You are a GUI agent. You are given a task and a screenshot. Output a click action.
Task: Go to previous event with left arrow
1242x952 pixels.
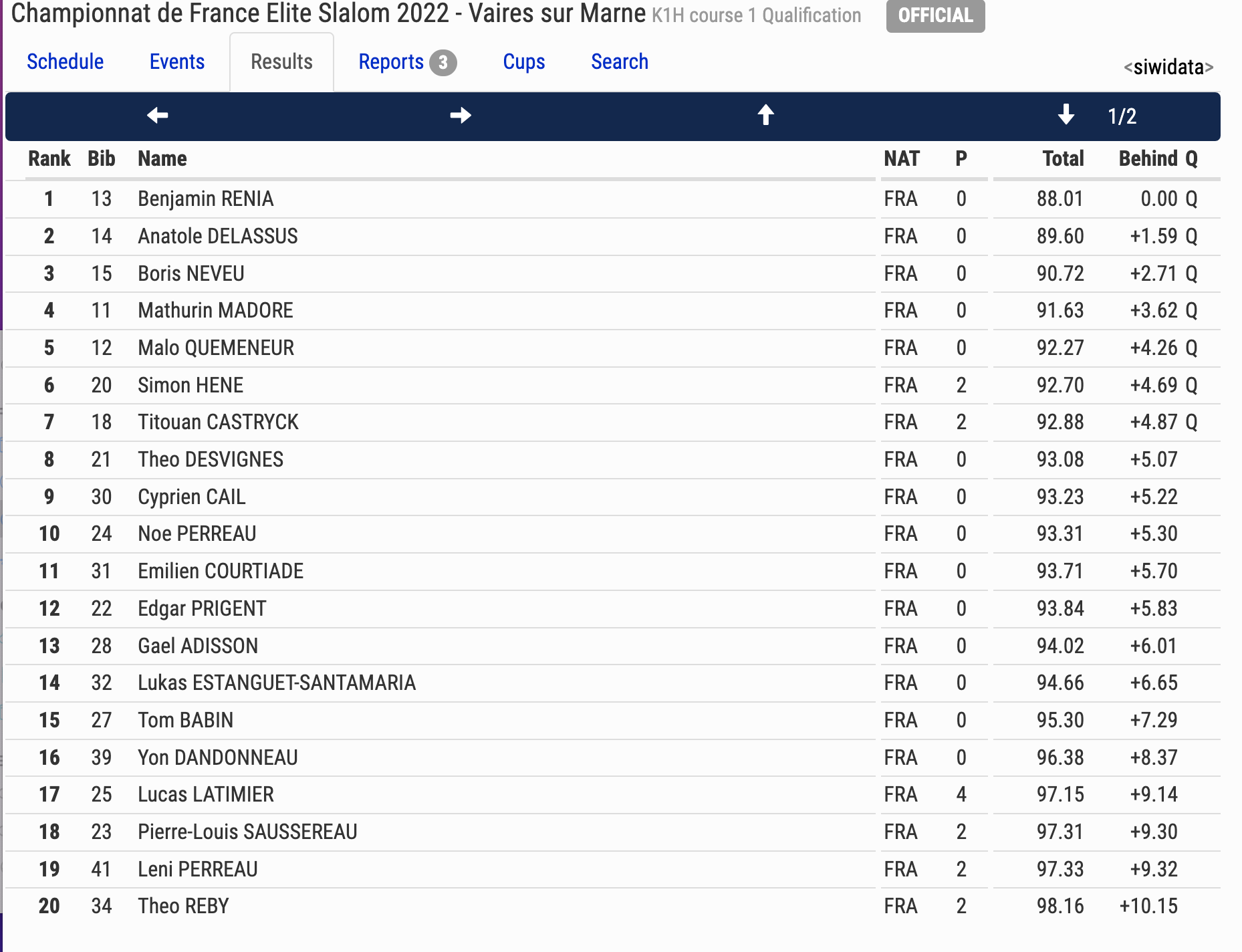pyautogui.click(x=158, y=116)
